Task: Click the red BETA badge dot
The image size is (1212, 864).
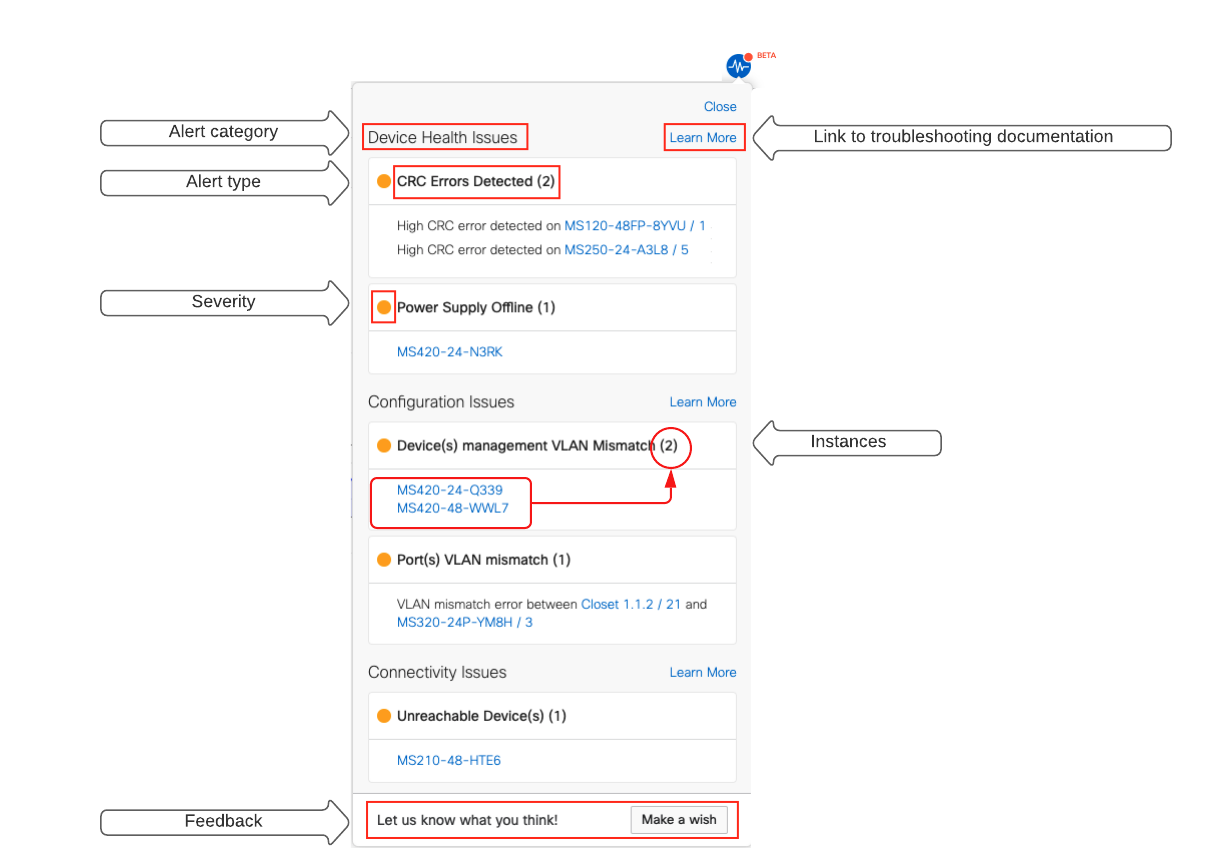Action: point(749,55)
